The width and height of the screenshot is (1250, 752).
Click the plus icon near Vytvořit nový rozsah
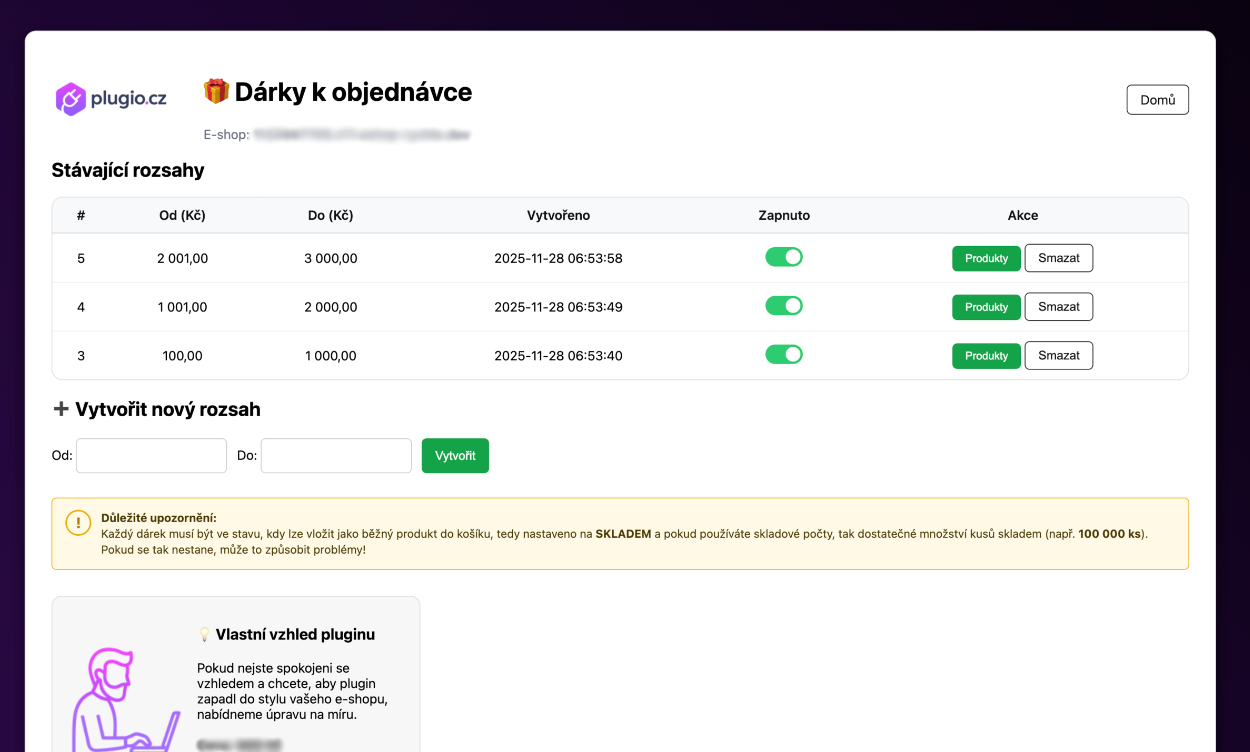click(x=61, y=409)
